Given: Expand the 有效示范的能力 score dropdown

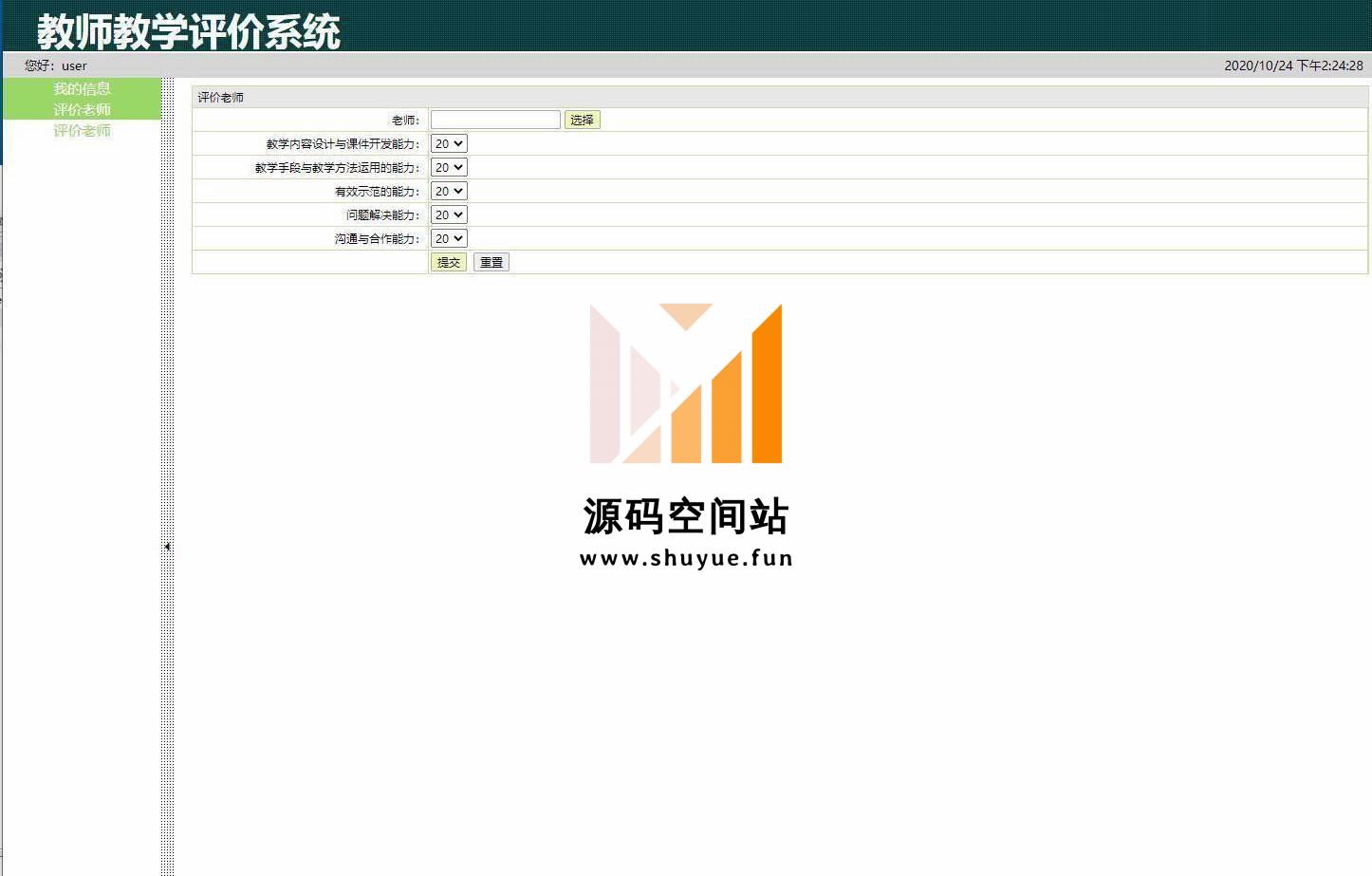Looking at the screenshot, I should (449, 191).
